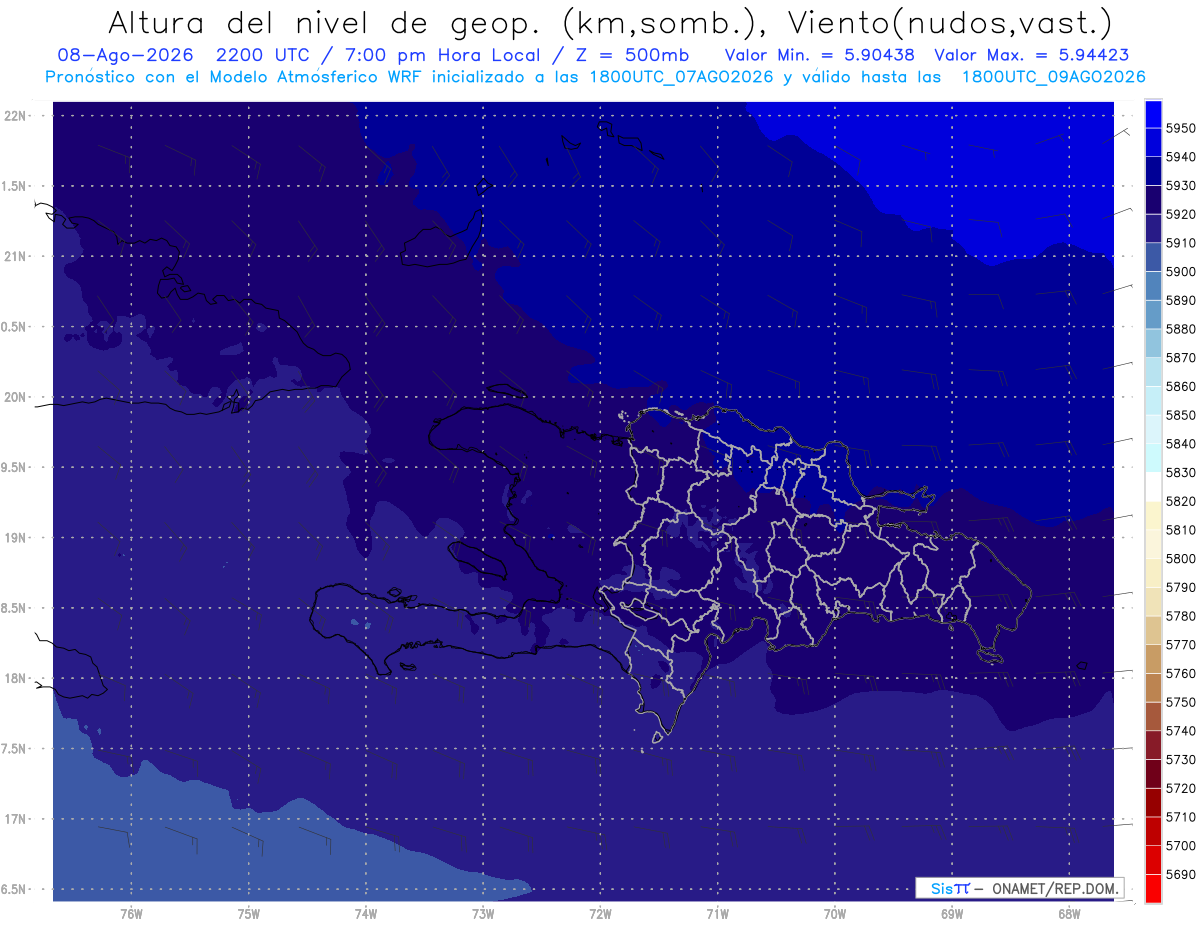Click the 73W longitude axis label

(x=483, y=914)
